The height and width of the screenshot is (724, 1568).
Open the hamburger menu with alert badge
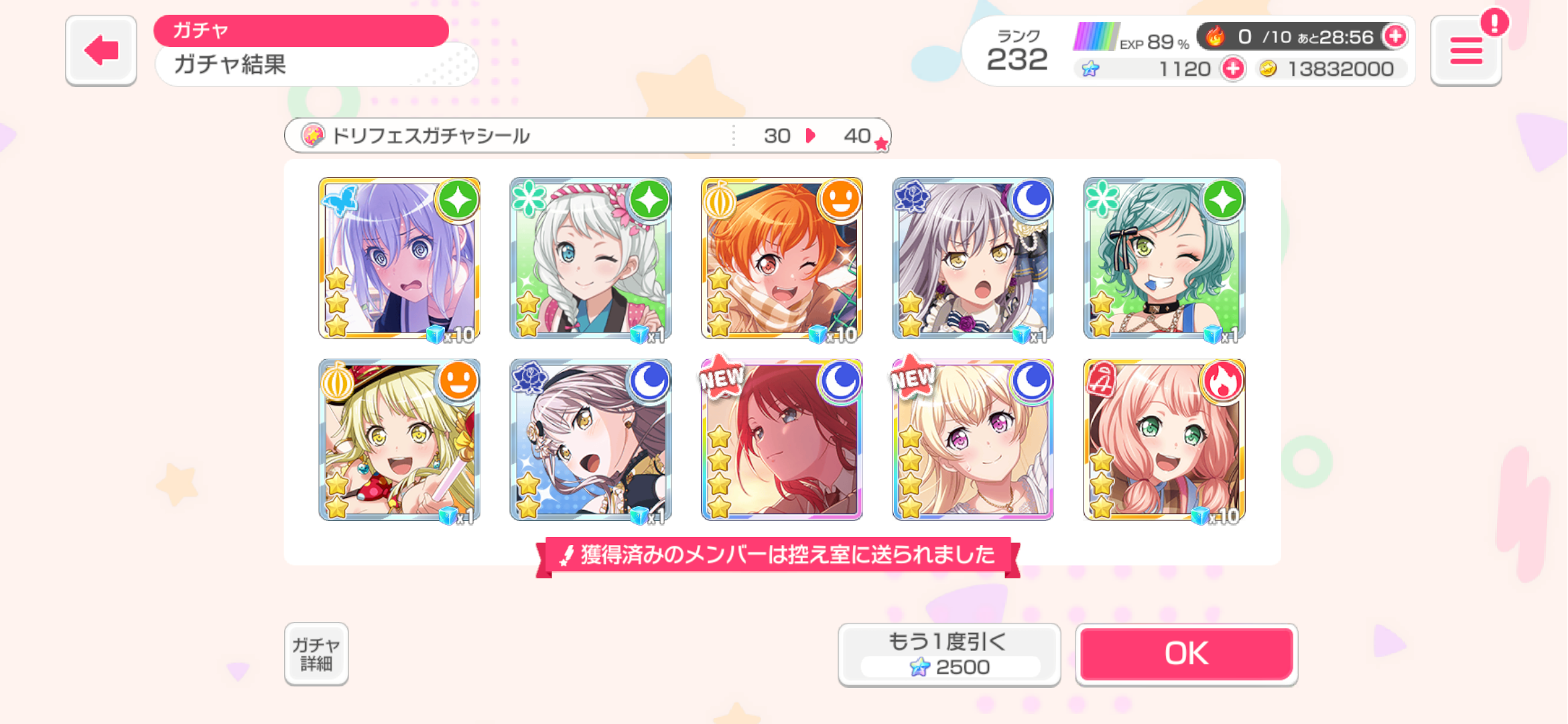click(1466, 51)
